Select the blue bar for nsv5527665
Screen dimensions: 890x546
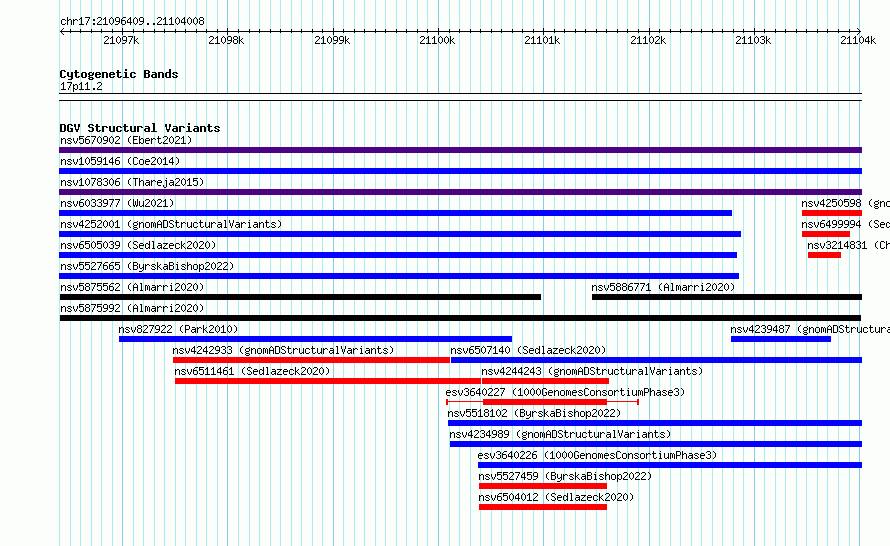[399, 276]
